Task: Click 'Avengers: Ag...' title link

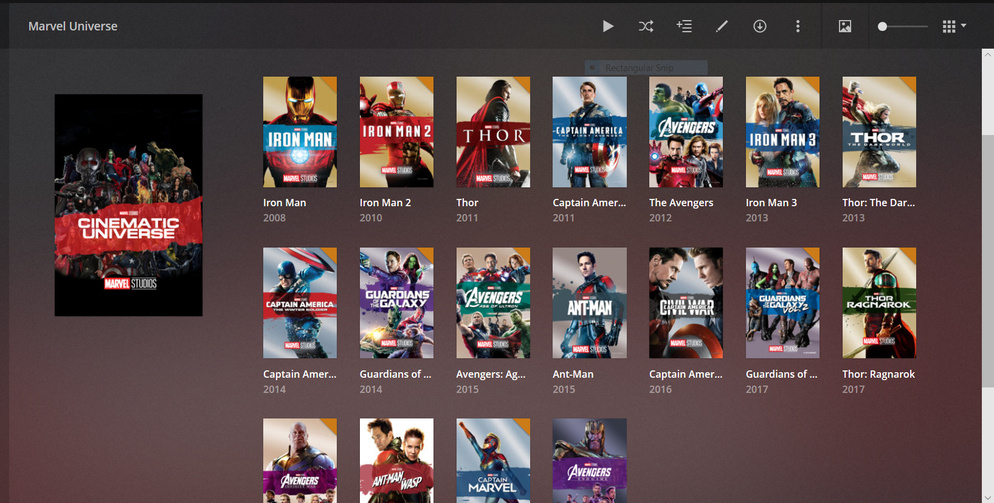Action: pos(491,374)
